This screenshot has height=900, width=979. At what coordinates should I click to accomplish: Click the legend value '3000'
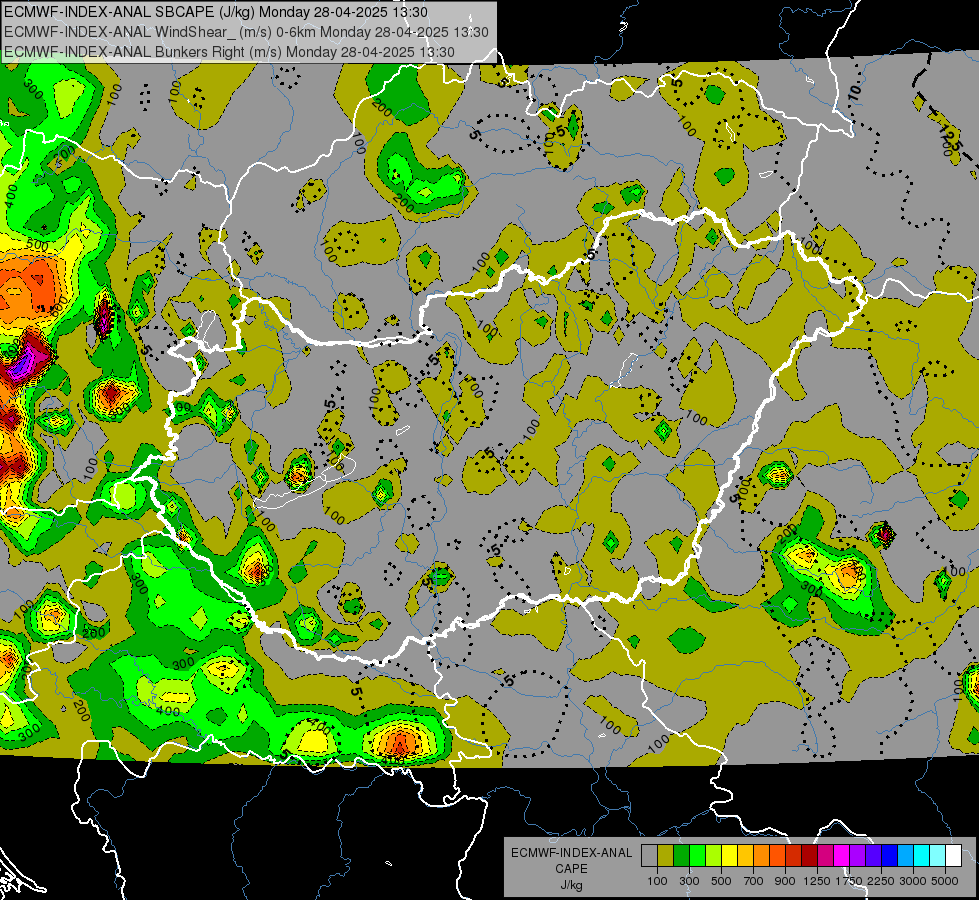[x=913, y=881]
